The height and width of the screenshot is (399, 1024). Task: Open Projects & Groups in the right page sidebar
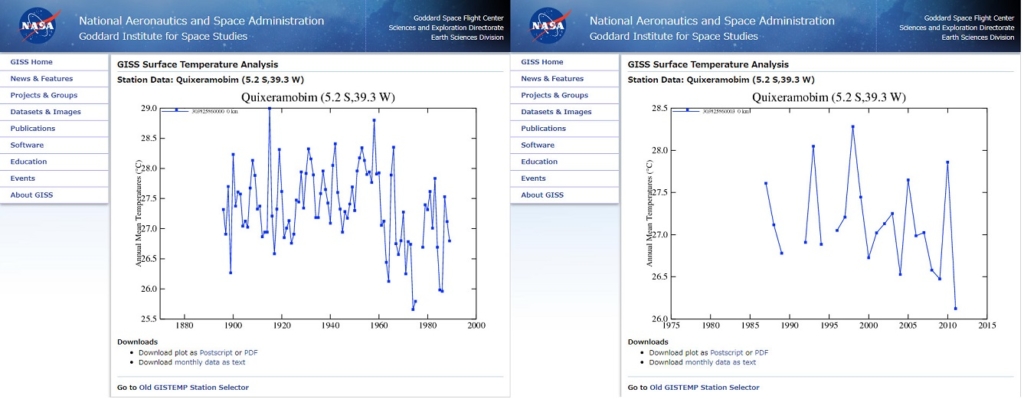click(554, 95)
